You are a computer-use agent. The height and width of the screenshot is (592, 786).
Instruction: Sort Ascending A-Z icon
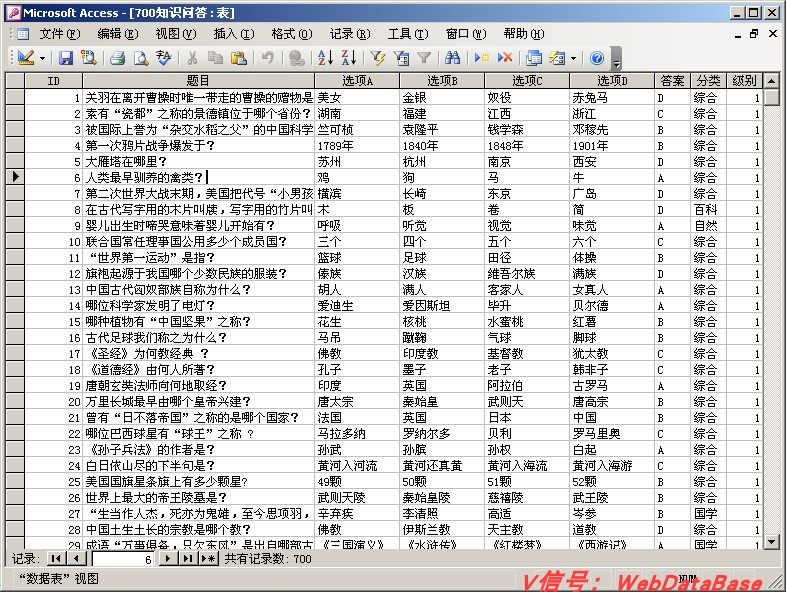[325, 58]
